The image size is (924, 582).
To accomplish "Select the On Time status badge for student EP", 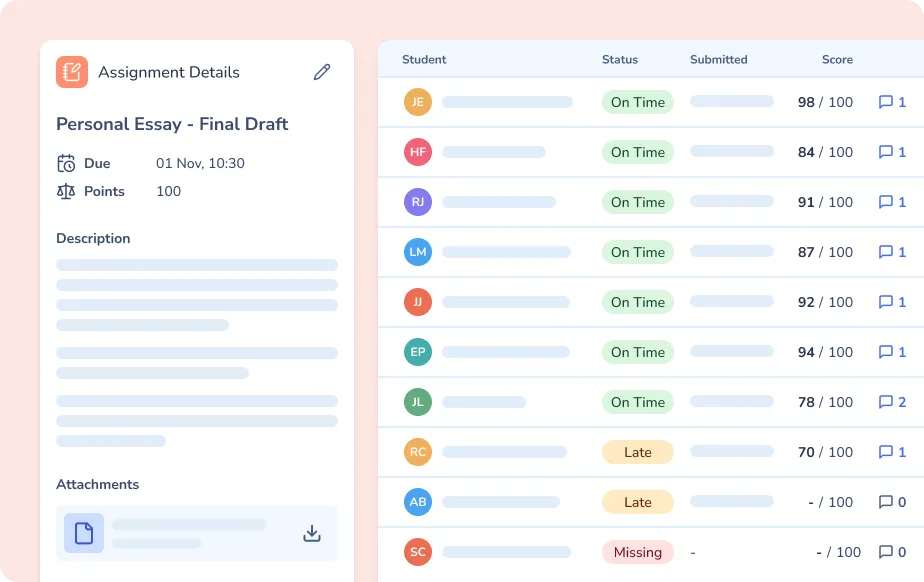I will [x=637, y=352].
